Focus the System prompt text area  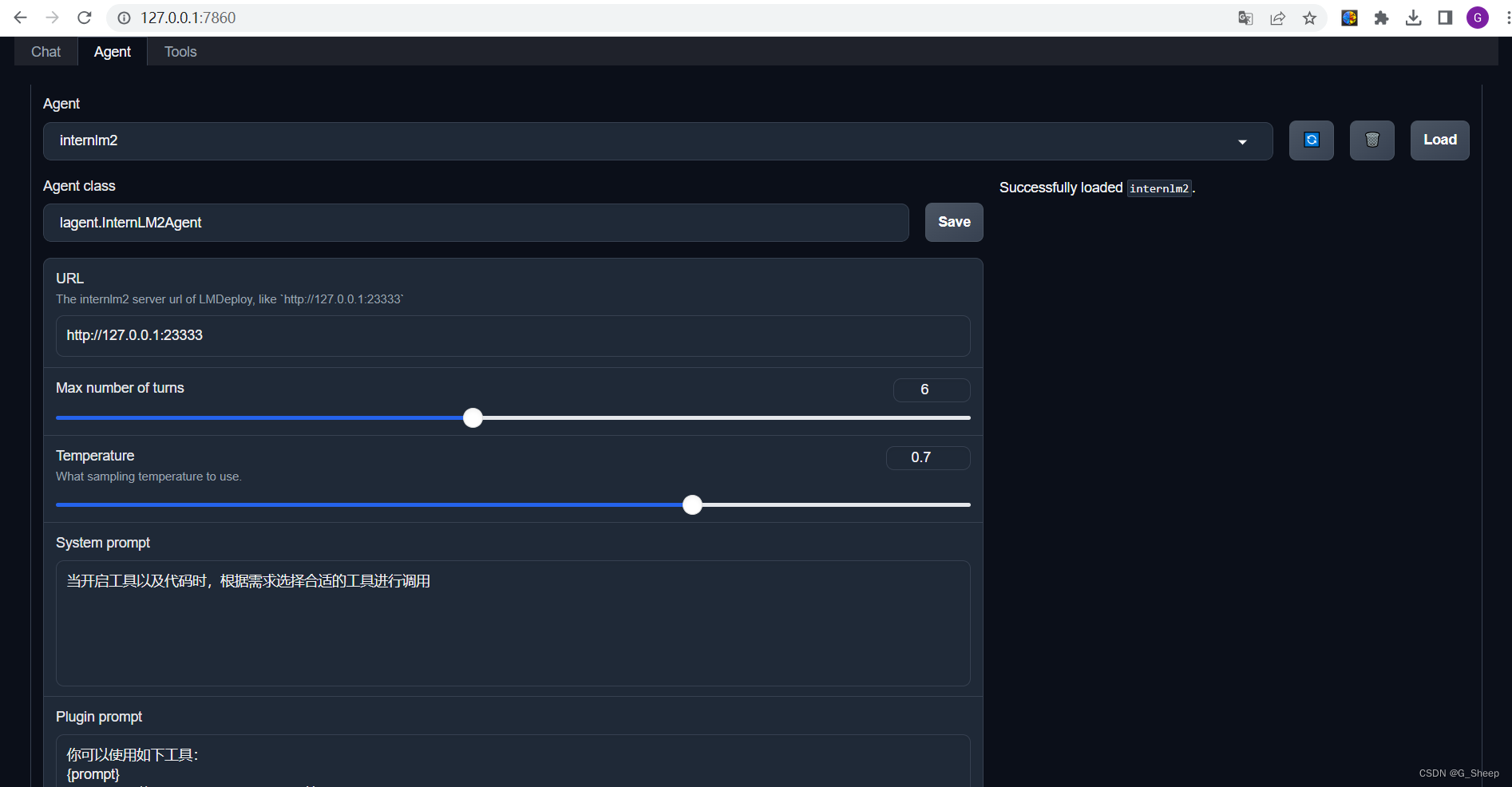[x=513, y=623]
